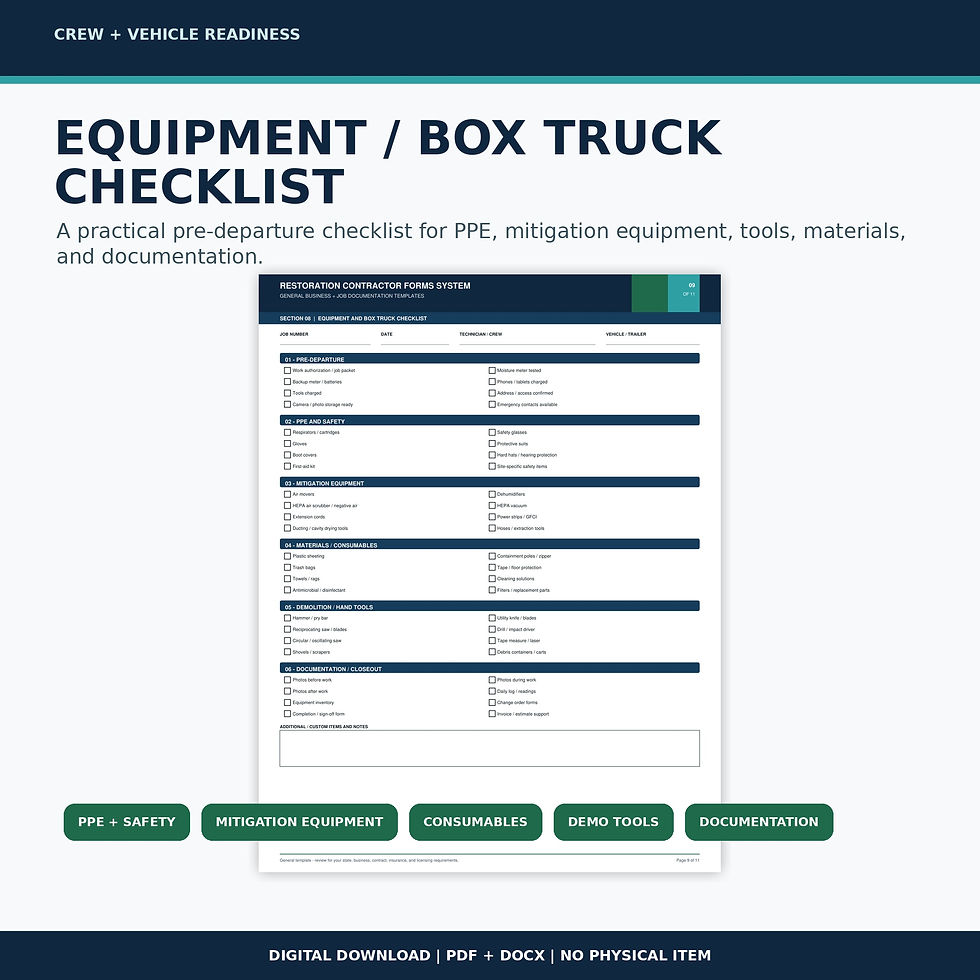Check Utility knife / blades box
This screenshot has height=980, width=980.
click(492, 618)
